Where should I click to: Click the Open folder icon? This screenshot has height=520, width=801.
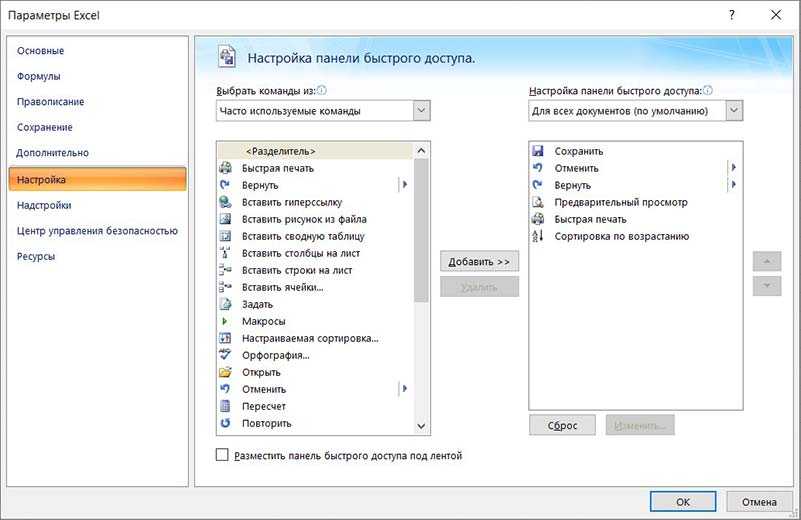(x=225, y=372)
